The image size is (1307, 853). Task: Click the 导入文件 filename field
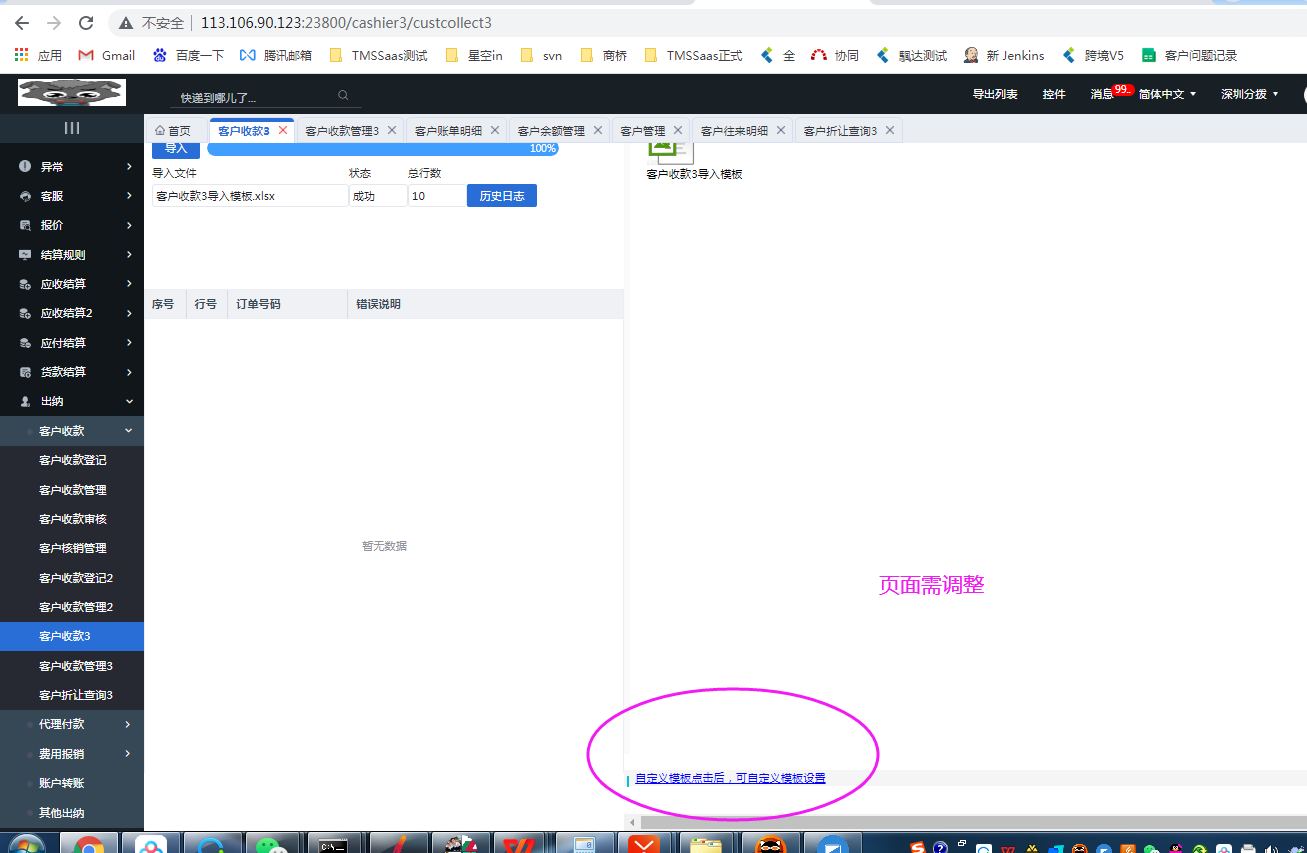250,196
